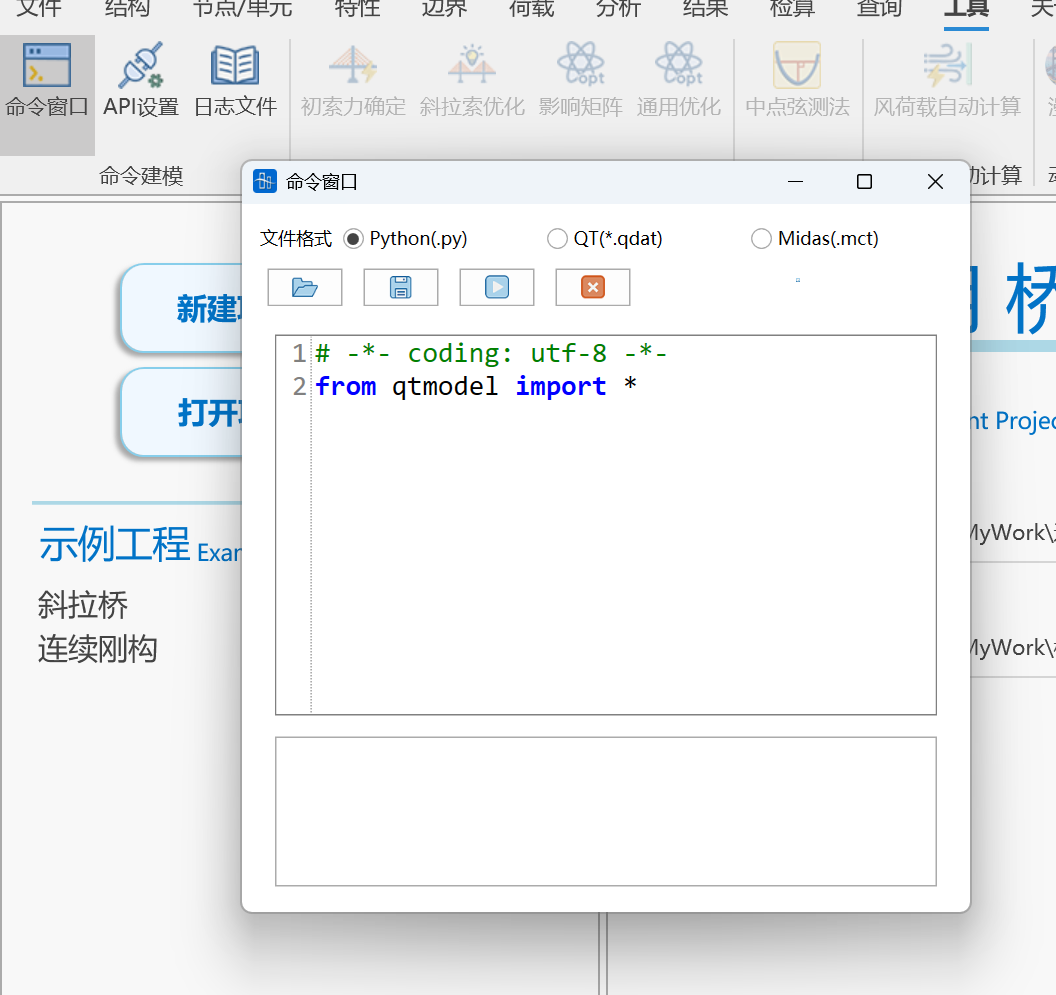Screen dimensions: 1056x995
Task: Open the 查询 ribbon tab
Action: tap(879, 8)
